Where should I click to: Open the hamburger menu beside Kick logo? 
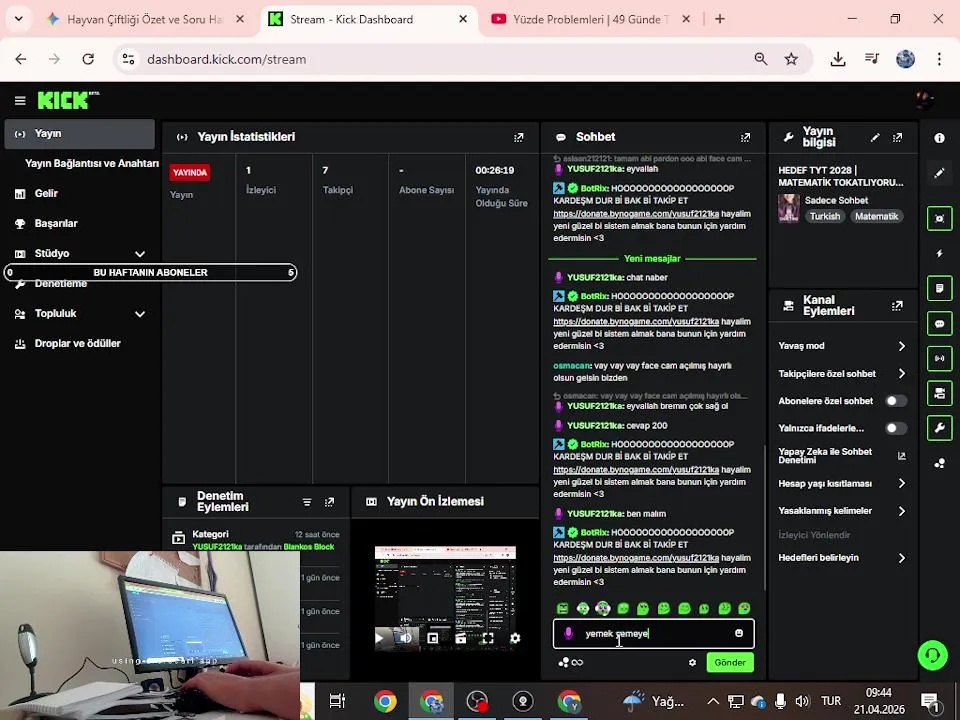20,100
